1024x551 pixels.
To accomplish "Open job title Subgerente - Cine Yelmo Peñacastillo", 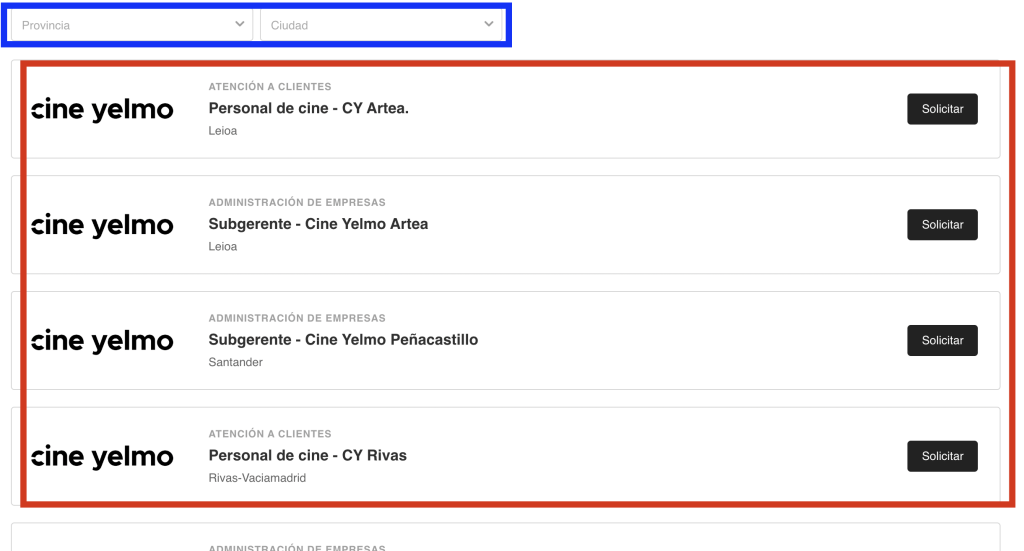I will tap(343, 339).
